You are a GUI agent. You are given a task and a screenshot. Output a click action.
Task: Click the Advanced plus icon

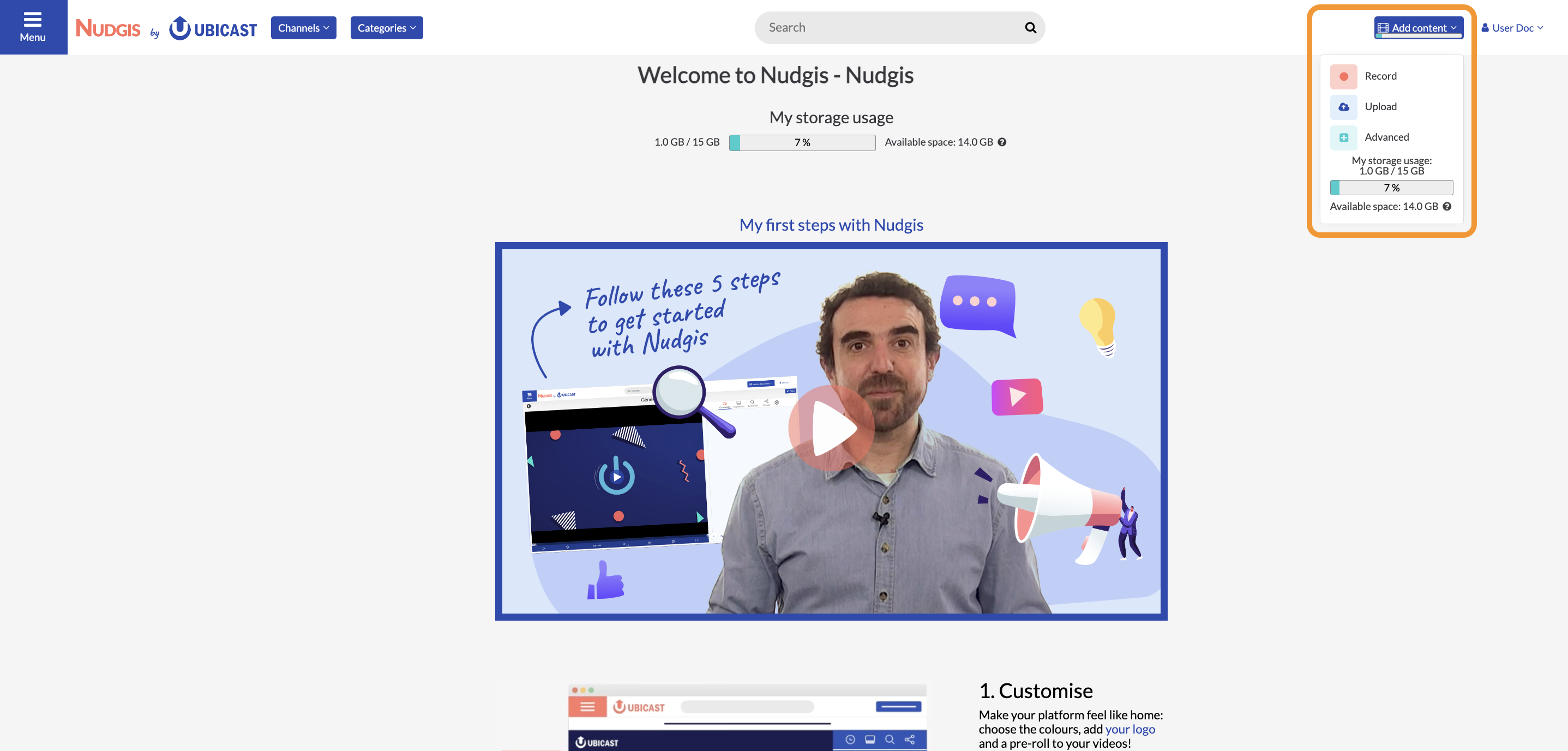(x=1343, y=137)
